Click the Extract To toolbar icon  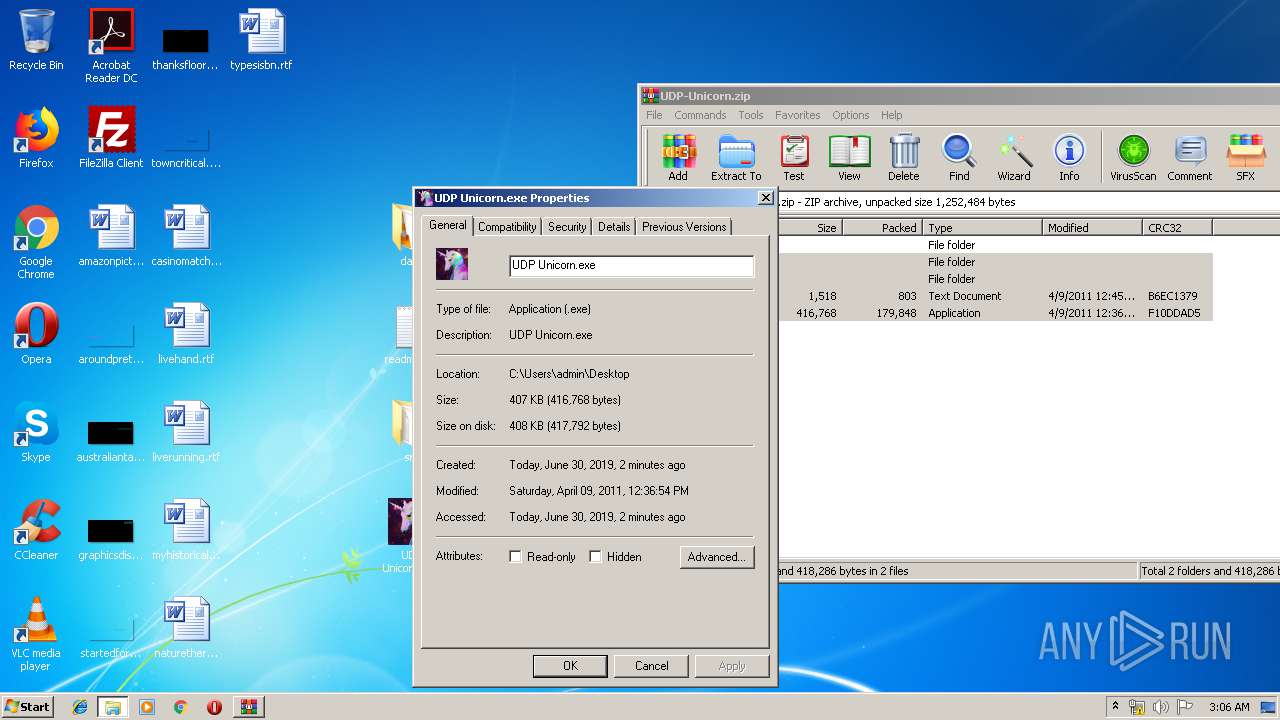tap(736, 158)
